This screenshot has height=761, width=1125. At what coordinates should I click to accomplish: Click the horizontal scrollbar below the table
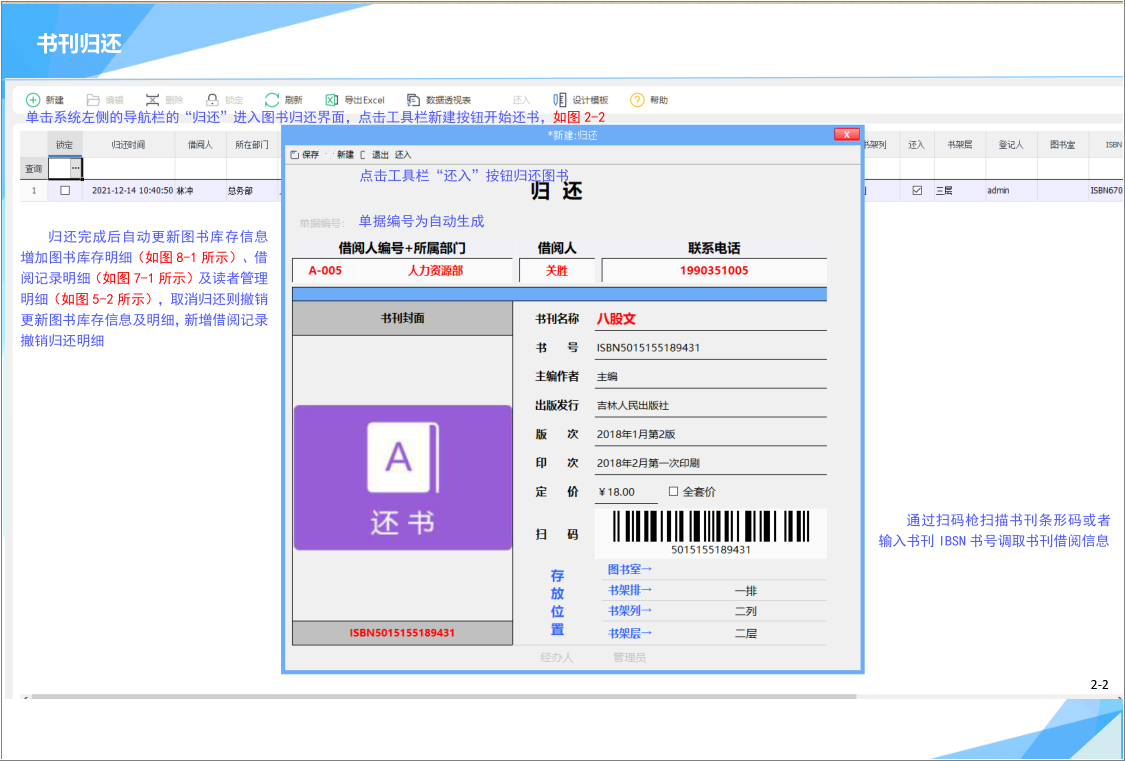point(444,696)
